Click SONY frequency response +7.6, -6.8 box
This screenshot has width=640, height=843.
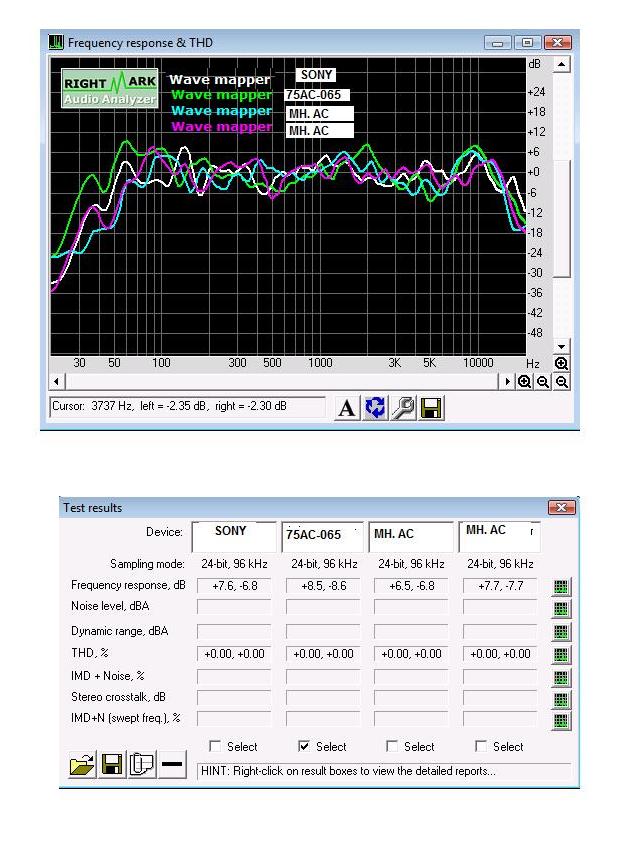point(234,585)
